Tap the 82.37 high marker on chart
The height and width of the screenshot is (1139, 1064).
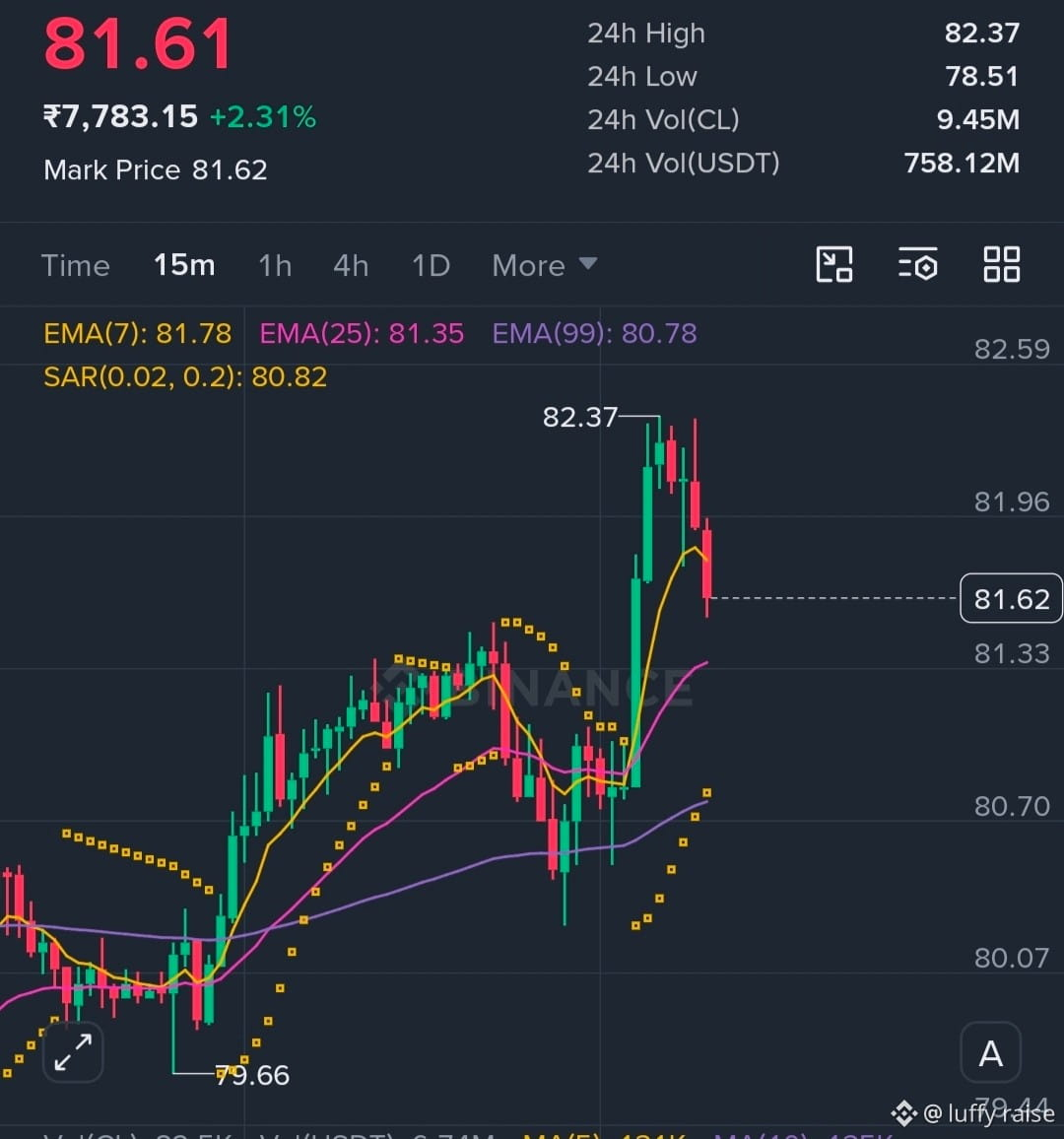pyautogui.click(x=579, y=417)
